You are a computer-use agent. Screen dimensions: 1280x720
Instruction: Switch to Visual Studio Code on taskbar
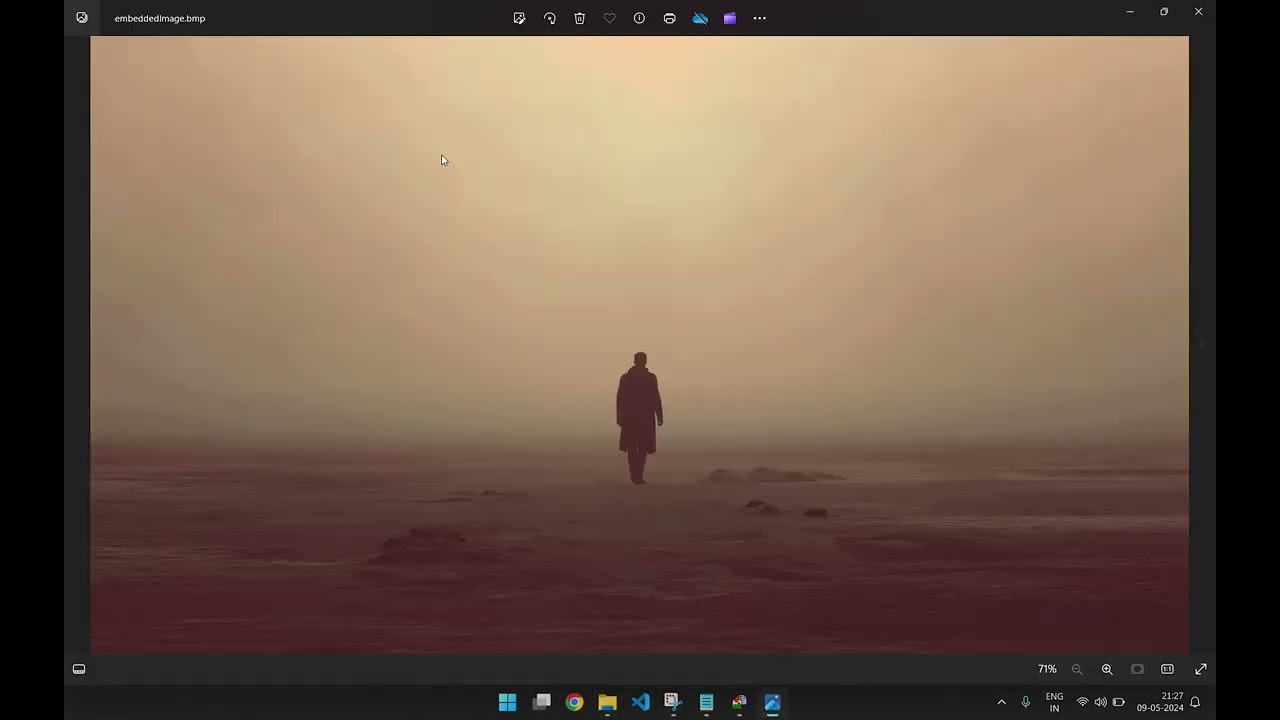coord(640,702)
